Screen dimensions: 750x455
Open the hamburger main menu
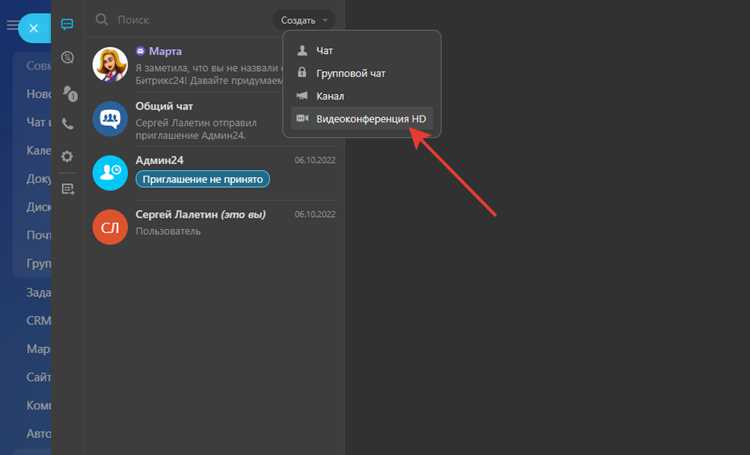coord(12,25)
